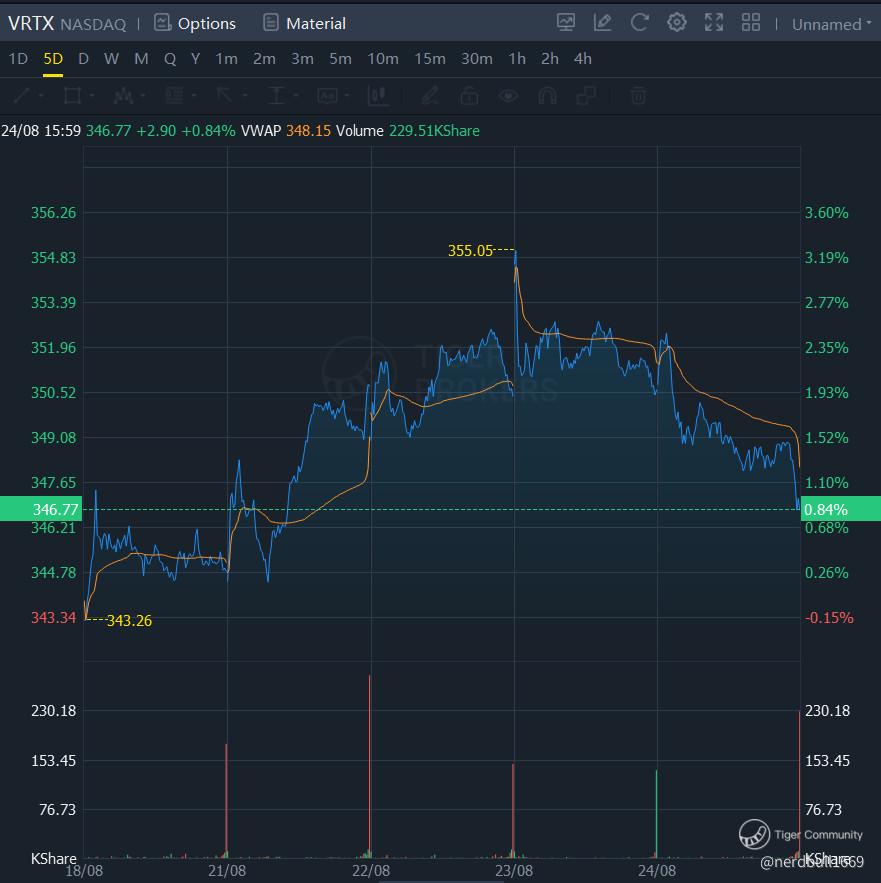Select the line drawing tool
Image resolution: width=881 pixels, height=883 pixels.
coord(21,95)
